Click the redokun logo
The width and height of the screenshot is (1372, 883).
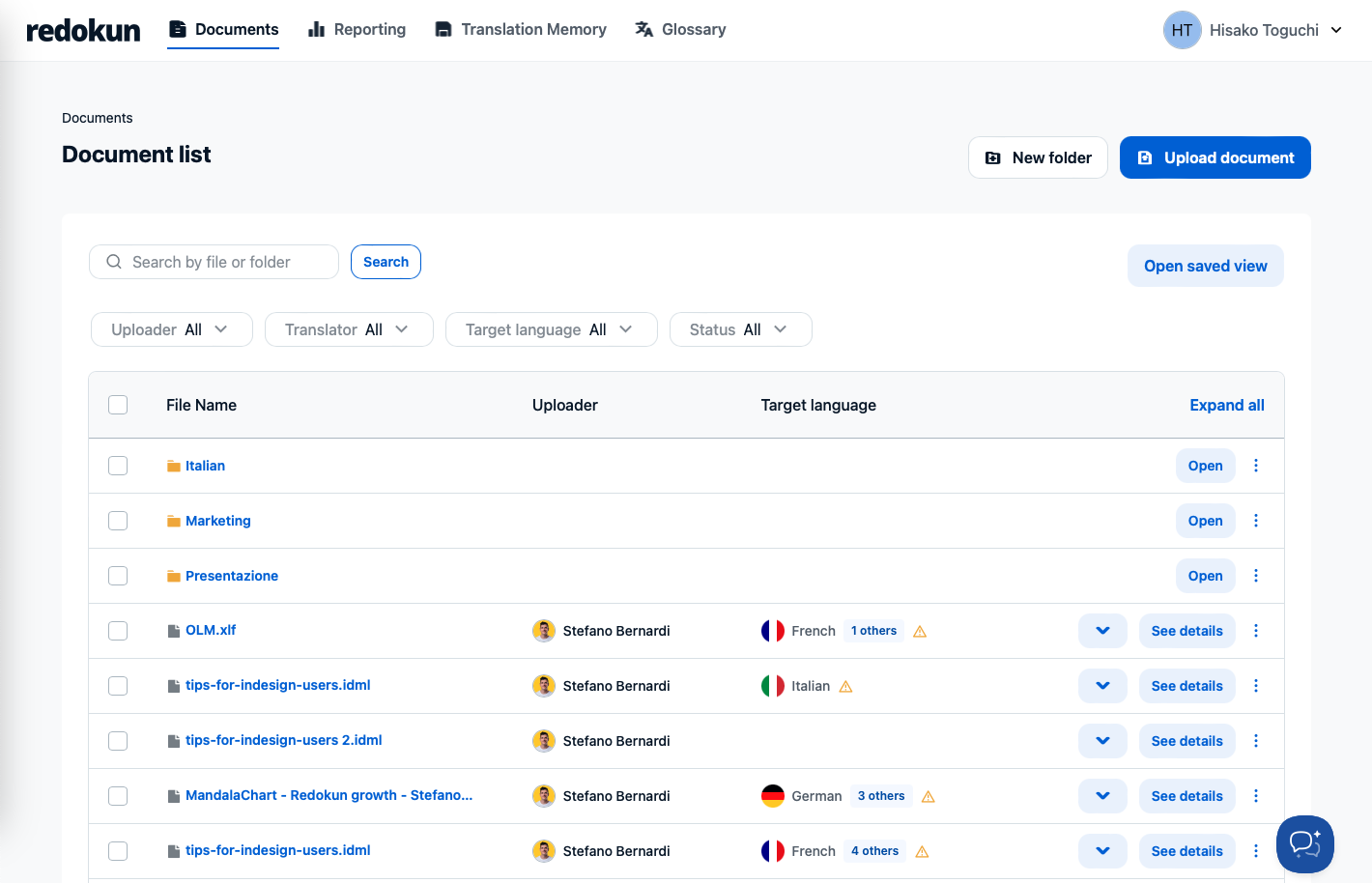click(x=83, y=30)
